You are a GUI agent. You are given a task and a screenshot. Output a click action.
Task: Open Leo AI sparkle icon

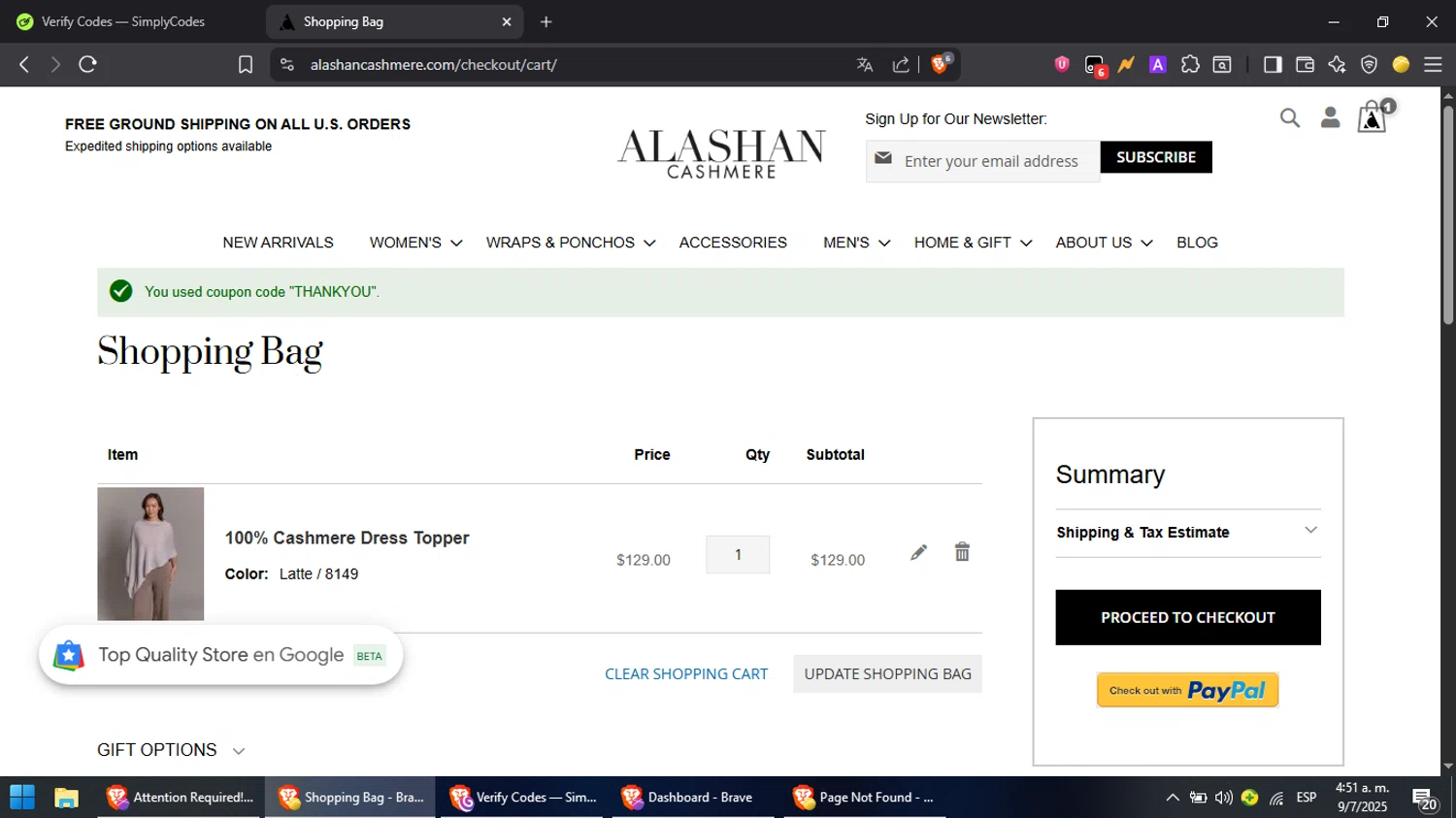point(1337,64)
